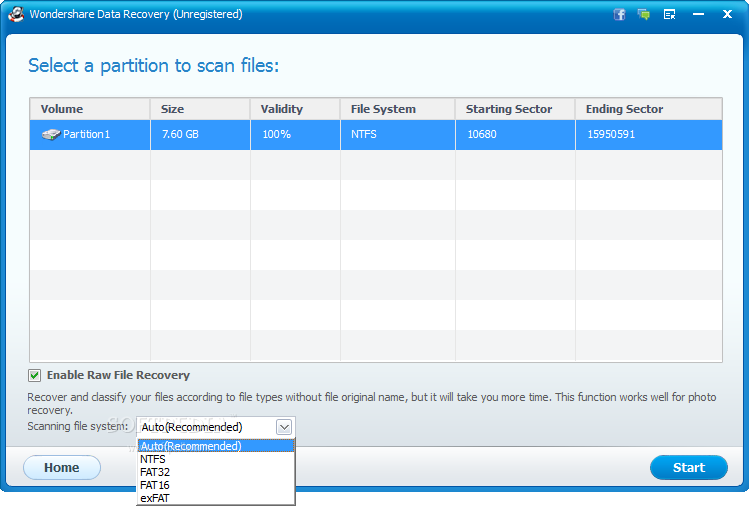
Task: Choose Auto(Recommended) from the dropdown list
Action: point(216,446)
